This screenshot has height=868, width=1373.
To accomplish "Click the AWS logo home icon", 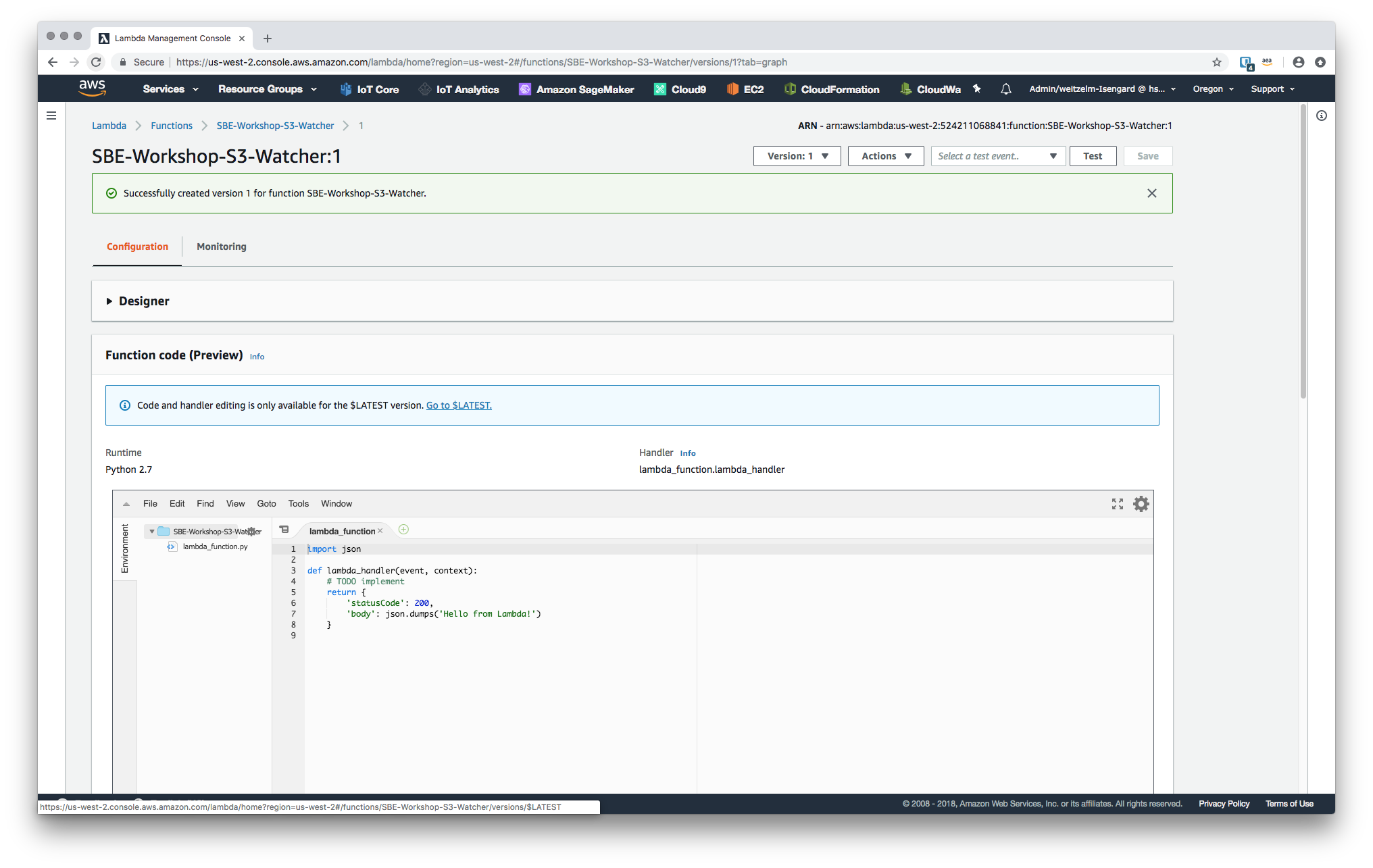I will [x=92, y=88].
